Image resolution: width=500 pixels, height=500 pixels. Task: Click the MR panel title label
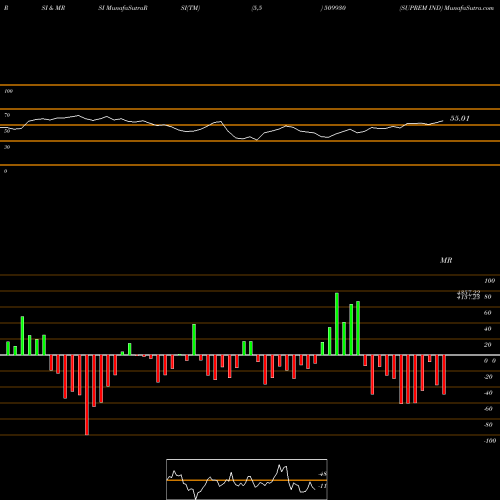pyautogui.click(x=446, y=260)
